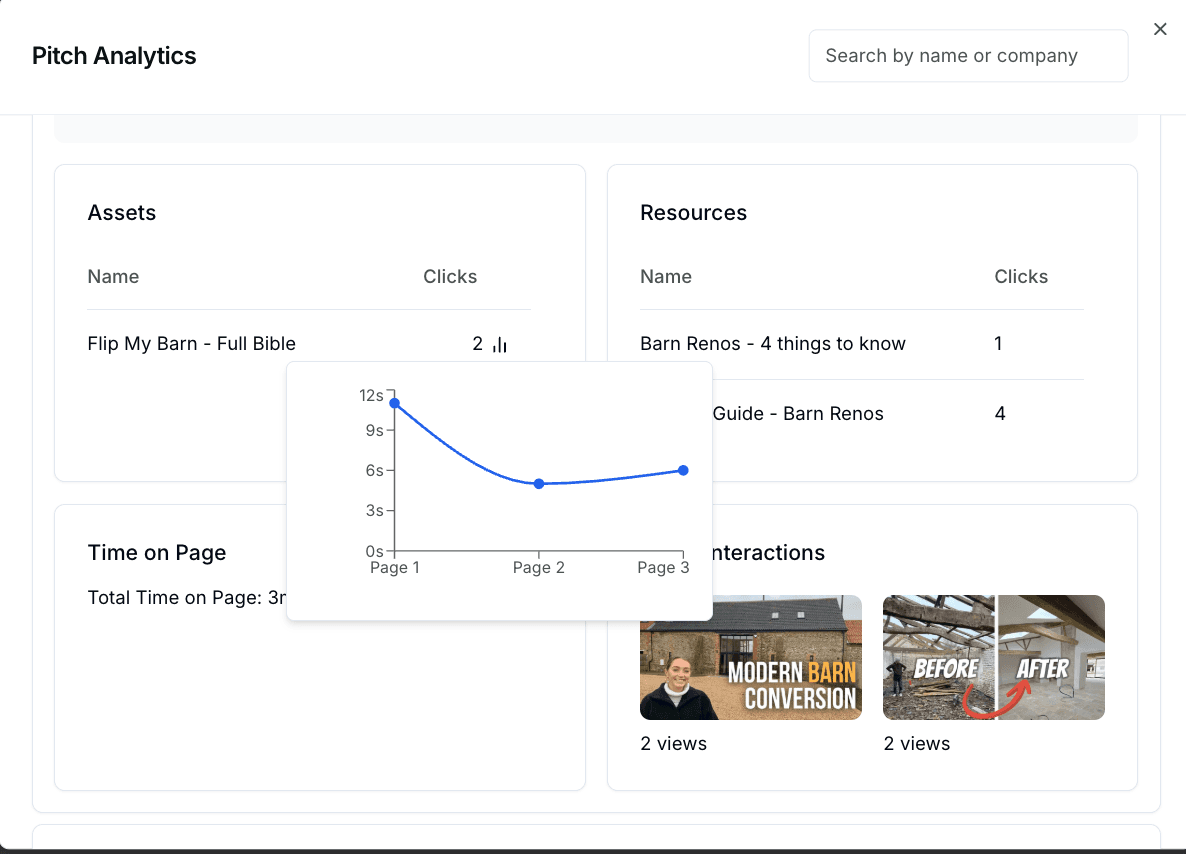Screen dimensions: 1186x854
Task: Click the 2 views label under Before After video
Action: (917, 744)
